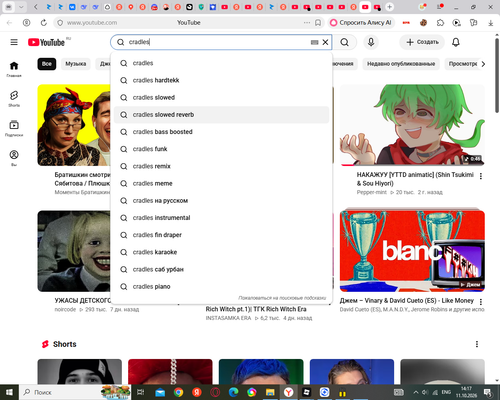This screenshot has width=500, height=400.
Task: Open more options for the НАКАЖУУ video
Action: point(481,176)
